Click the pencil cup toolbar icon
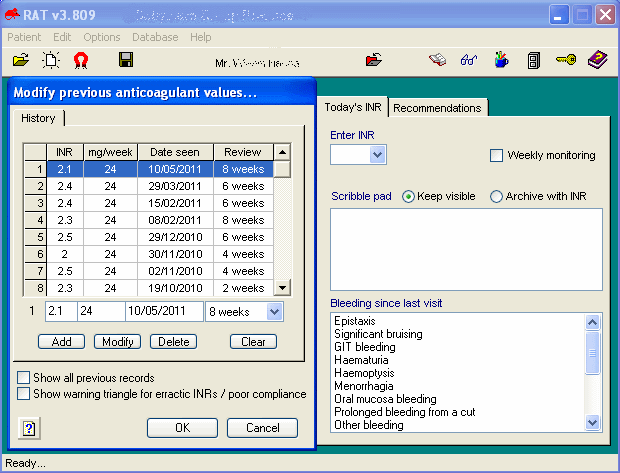620x473 pixels. (501, 60)
